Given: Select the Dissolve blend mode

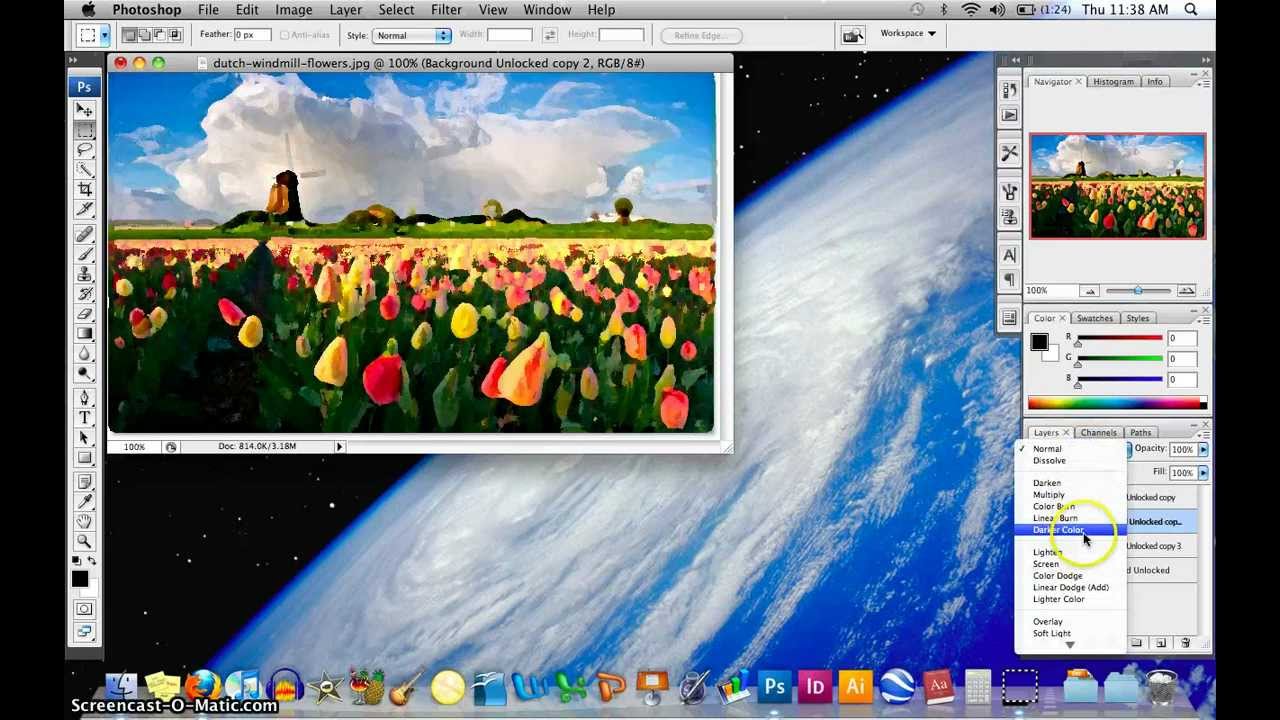Looking at the screenshot, I should click(x=1050, y=460).
